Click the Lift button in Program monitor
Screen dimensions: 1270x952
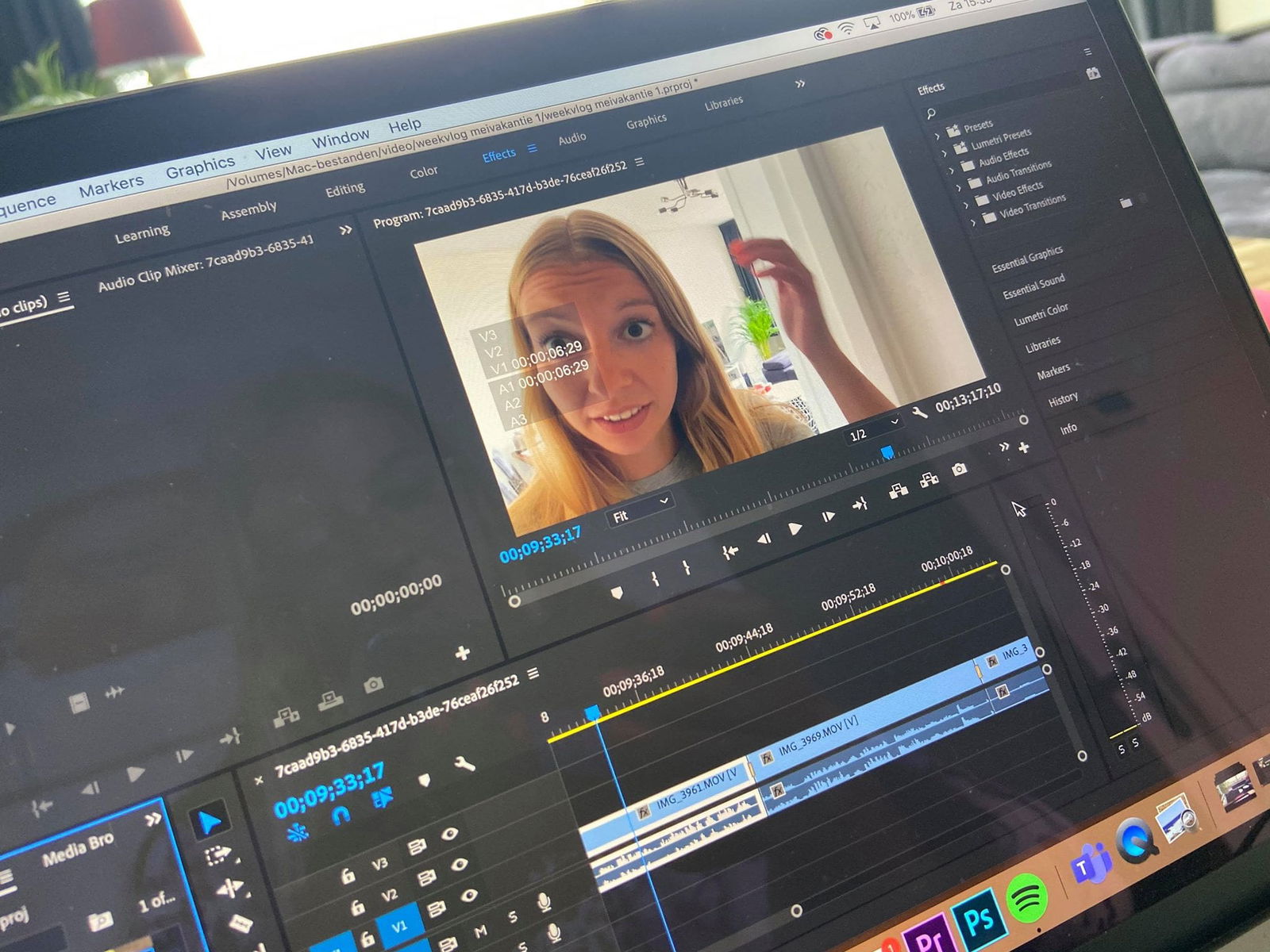(x=899, y=491)
